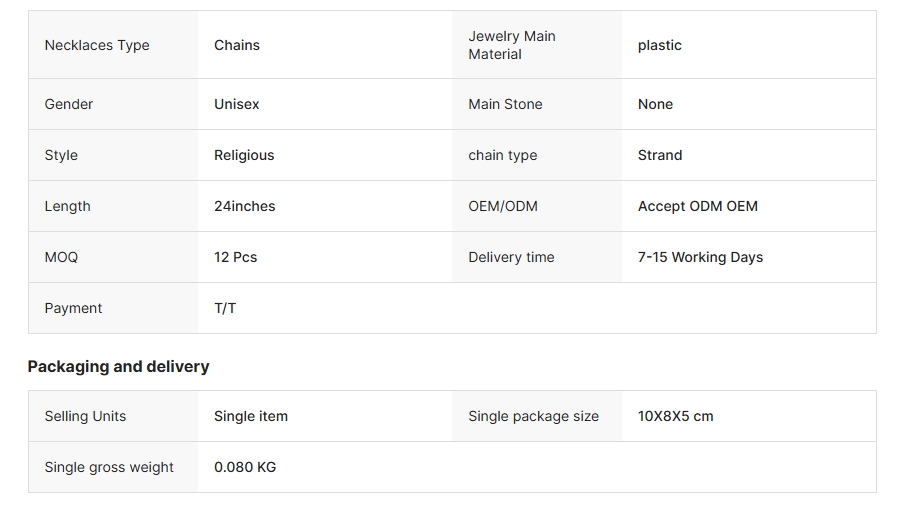This screenshot has height=508, width=920.
Task: Select the Strand value
Action: (660, 155)
